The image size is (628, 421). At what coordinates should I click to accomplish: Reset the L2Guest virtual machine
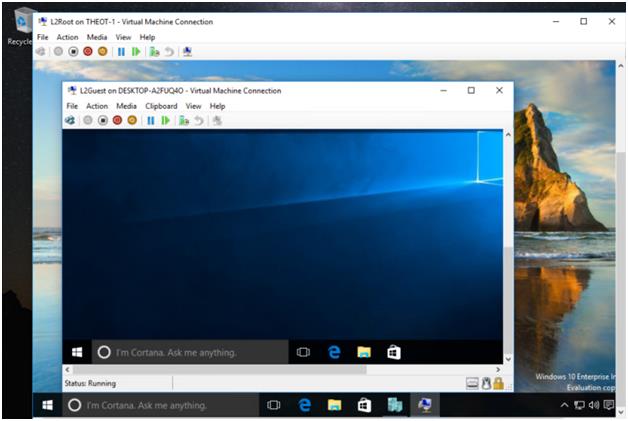coord(165,120)
